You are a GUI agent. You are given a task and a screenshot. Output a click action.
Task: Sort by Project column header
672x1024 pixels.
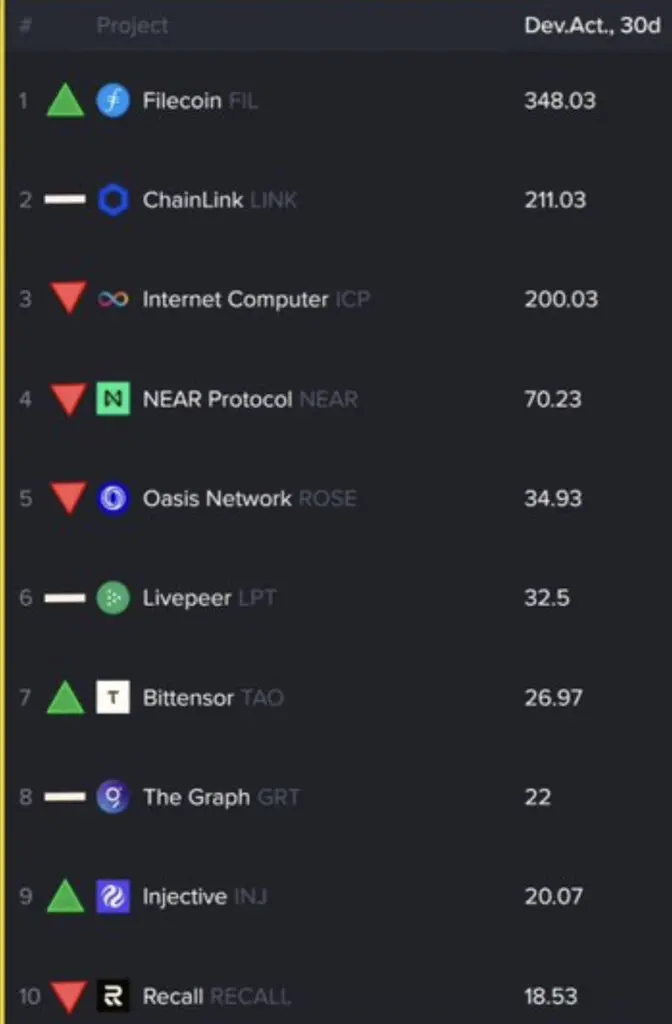[x=133, y=25]
